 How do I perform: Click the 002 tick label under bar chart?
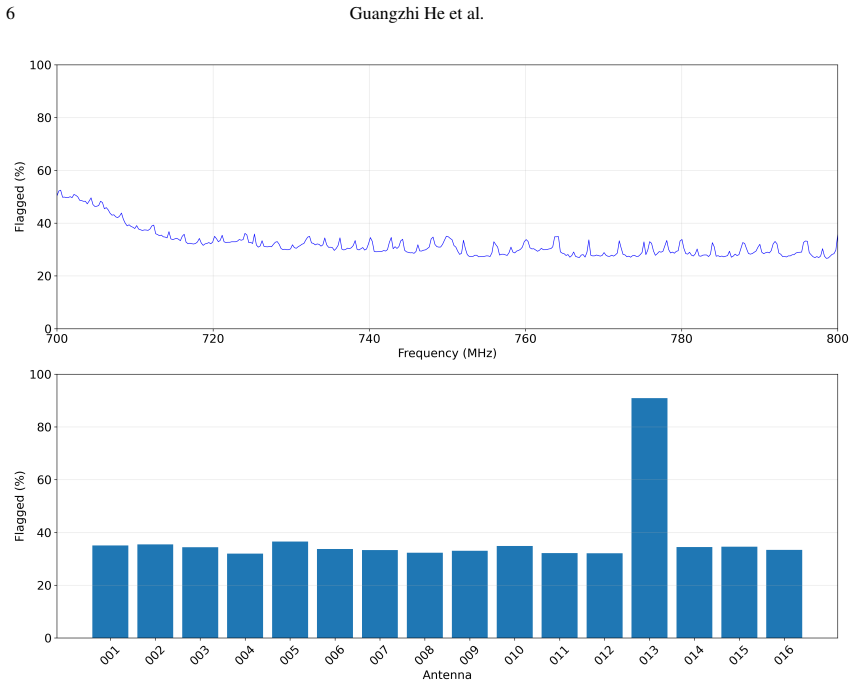(x=155, y=654)
